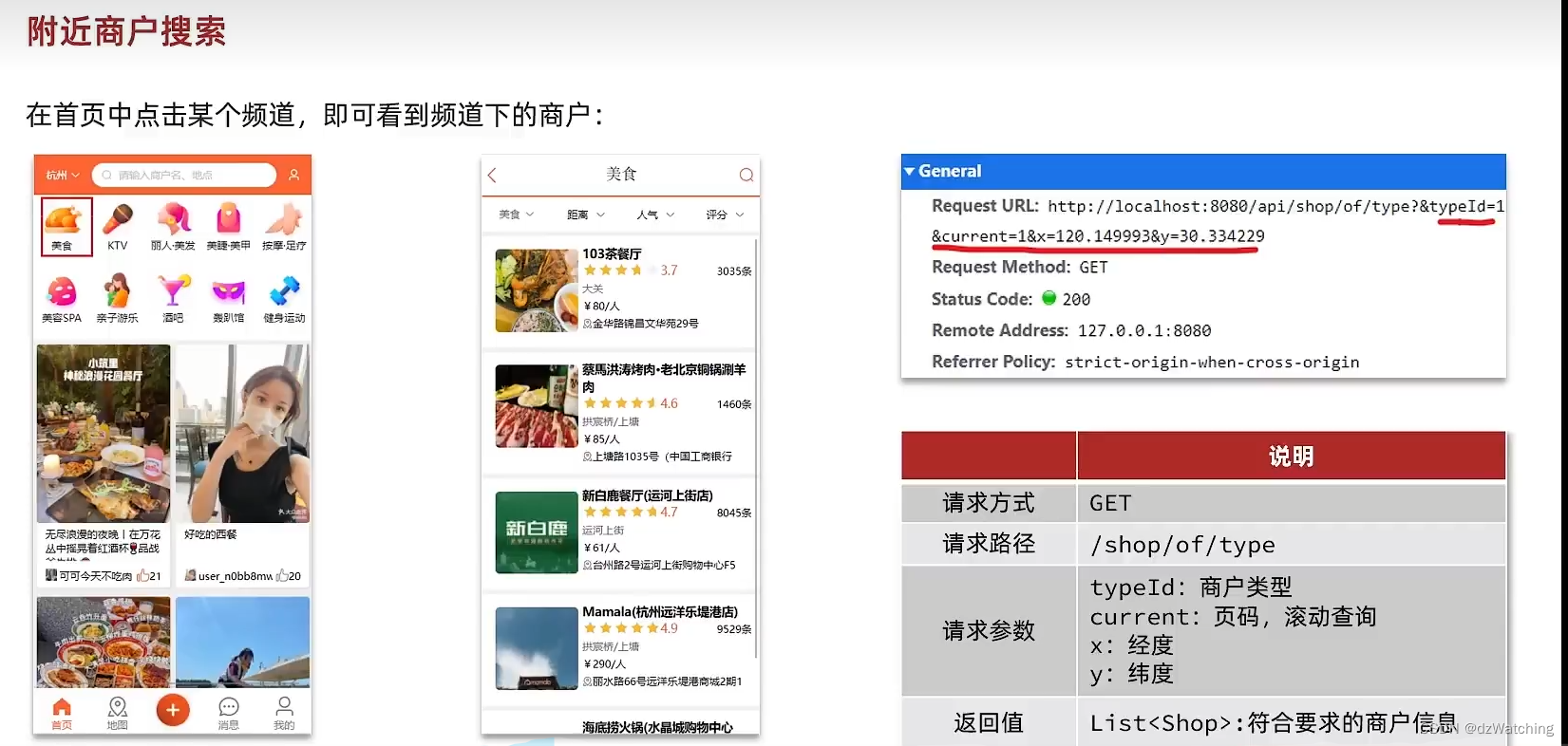Click the List<Shop> return value cell

tap(1292, 723)
